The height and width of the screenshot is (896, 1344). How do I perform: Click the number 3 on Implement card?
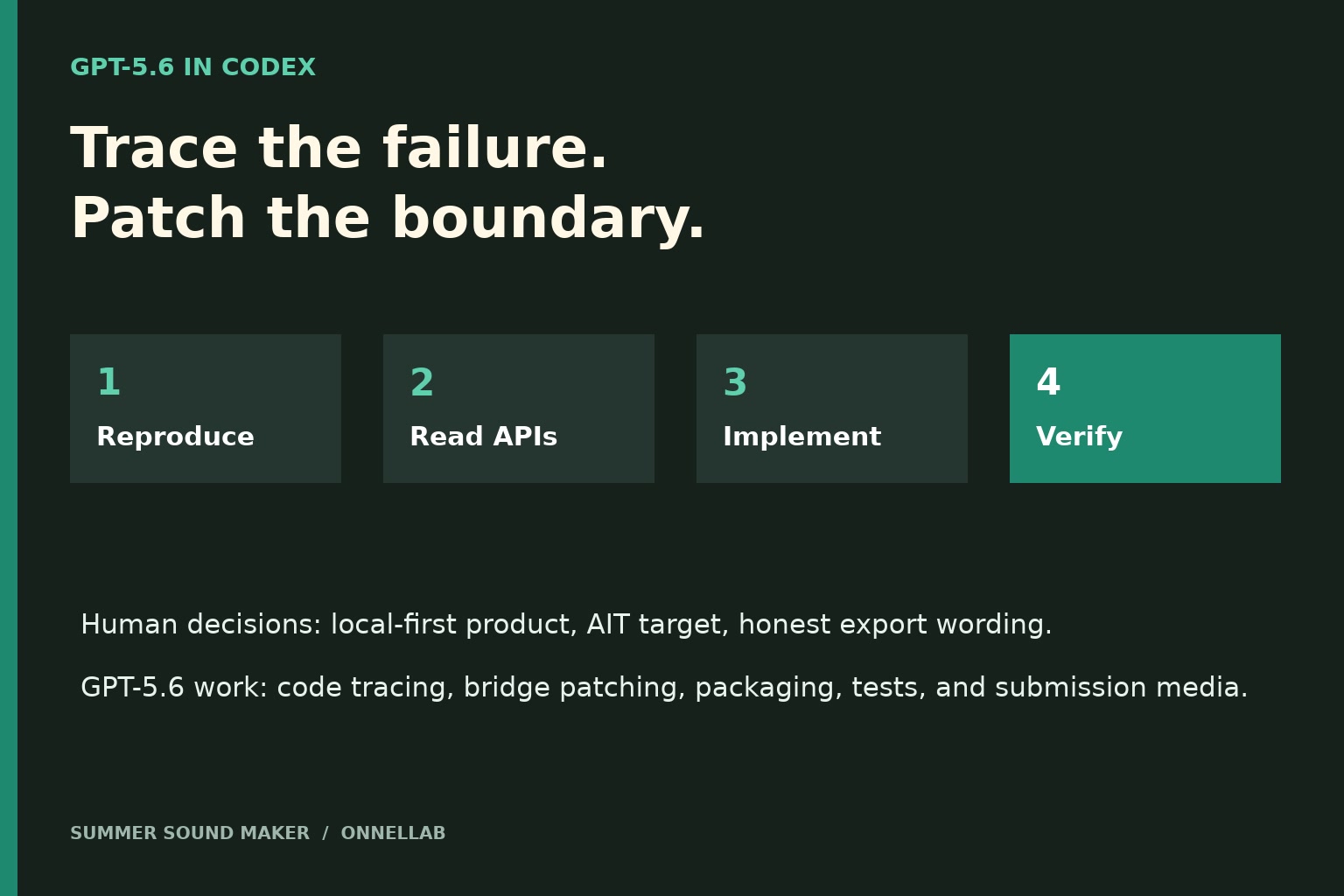[x=735, y=383]
